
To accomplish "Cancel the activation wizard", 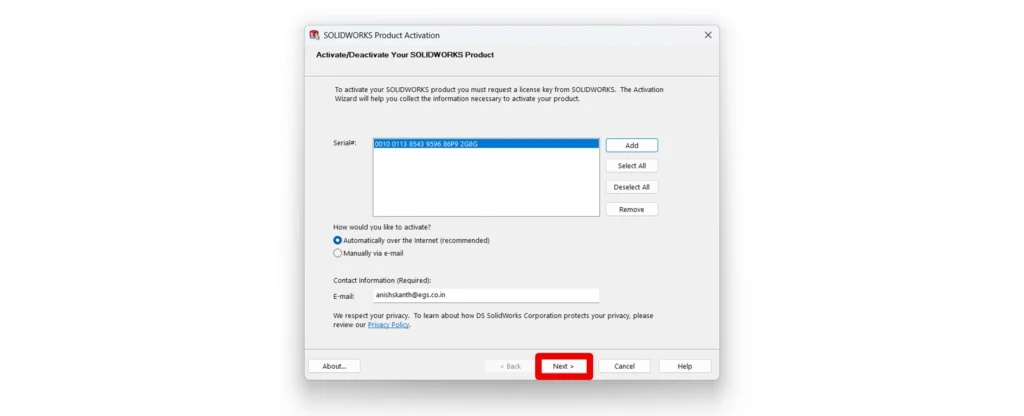I will coord(624,366).
